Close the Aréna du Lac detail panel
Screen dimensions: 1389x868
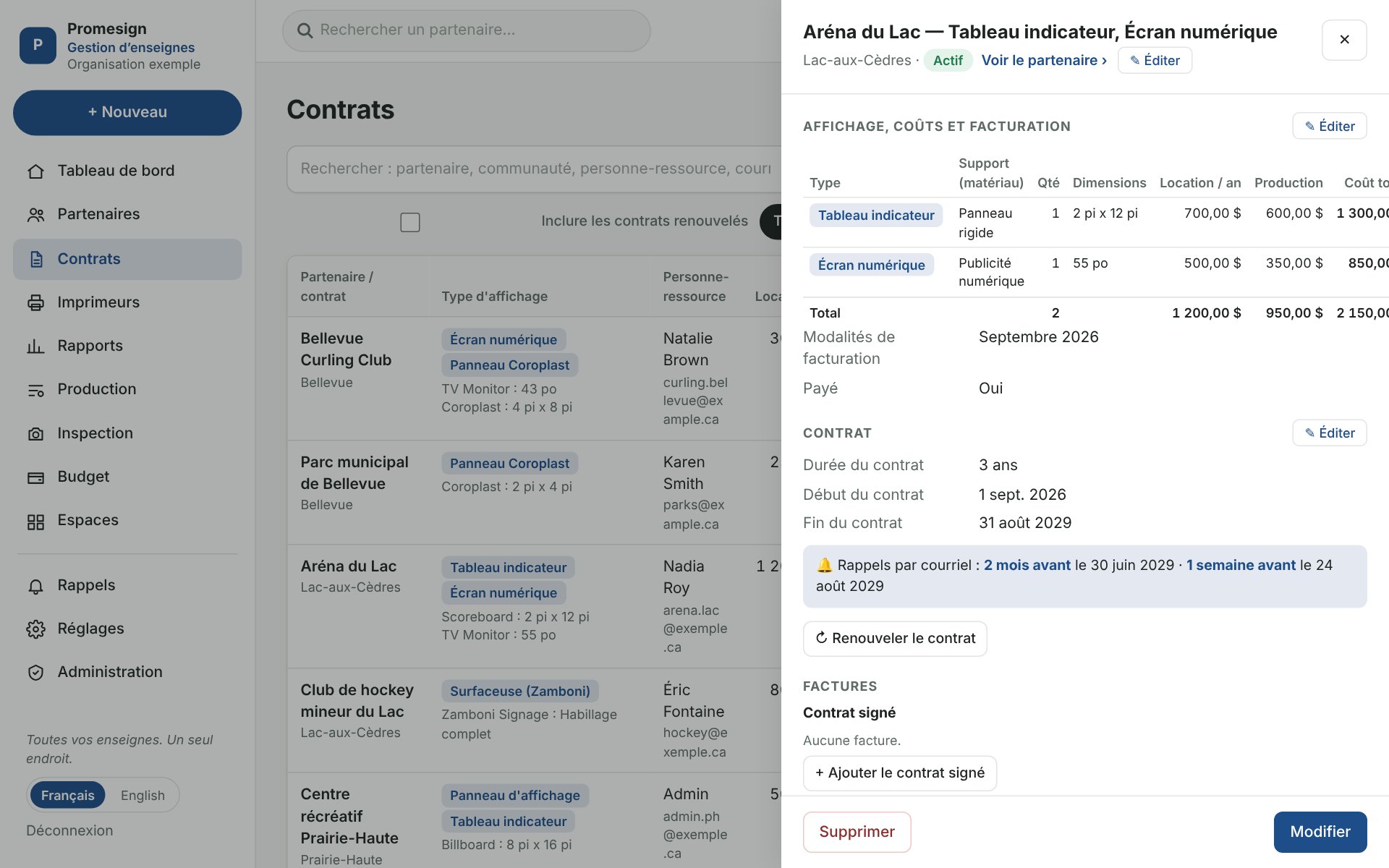pos(1344,40)
